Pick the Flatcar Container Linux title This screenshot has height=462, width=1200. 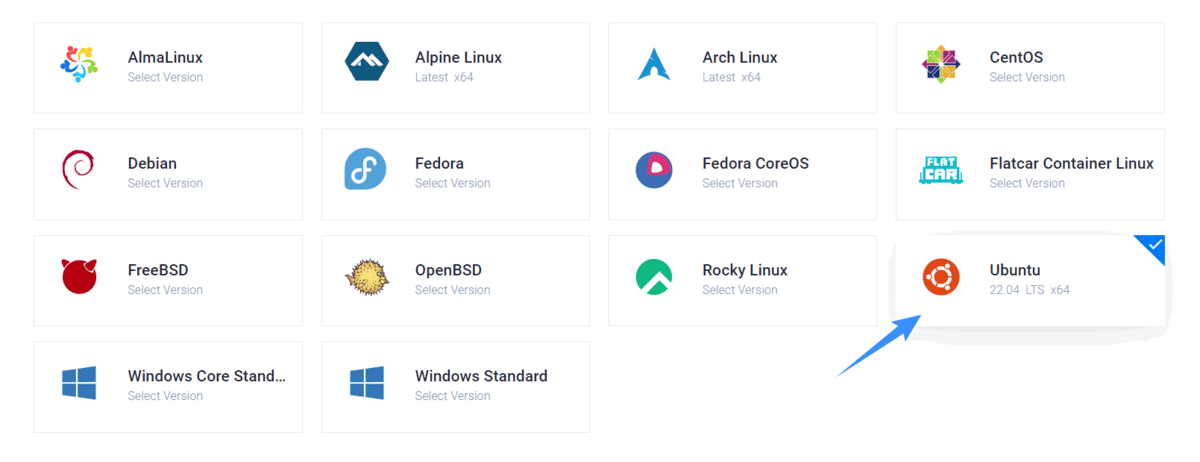click(1072, 164)
